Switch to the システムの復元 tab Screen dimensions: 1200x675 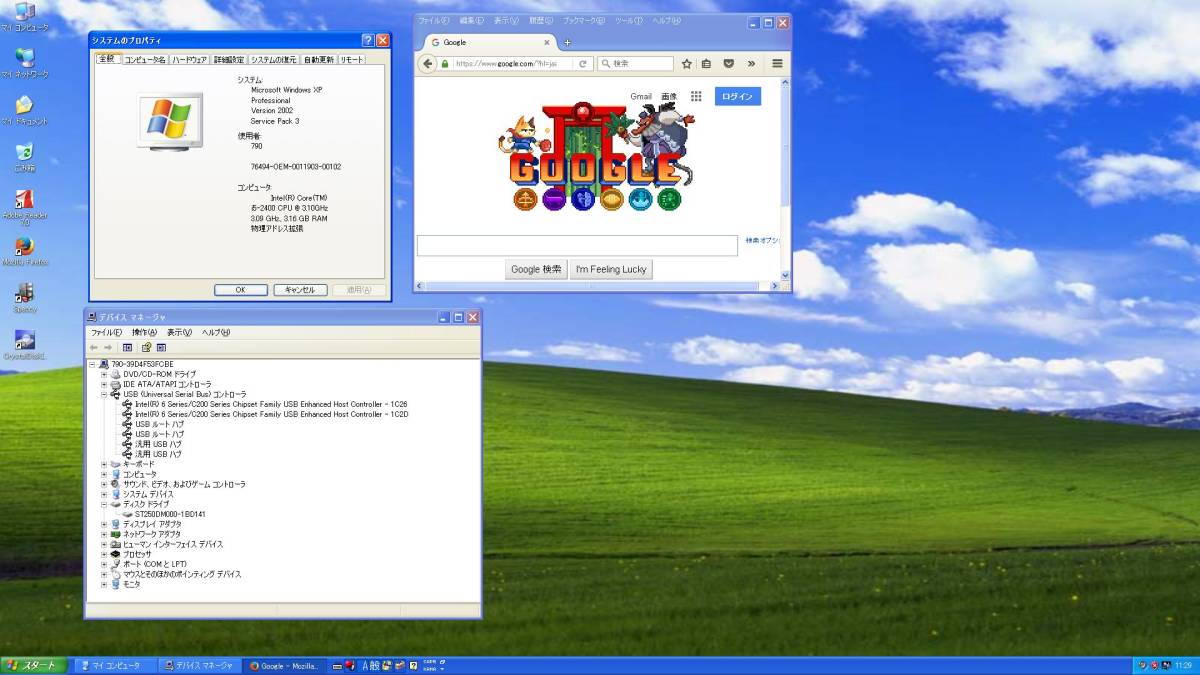click(274, 60)
